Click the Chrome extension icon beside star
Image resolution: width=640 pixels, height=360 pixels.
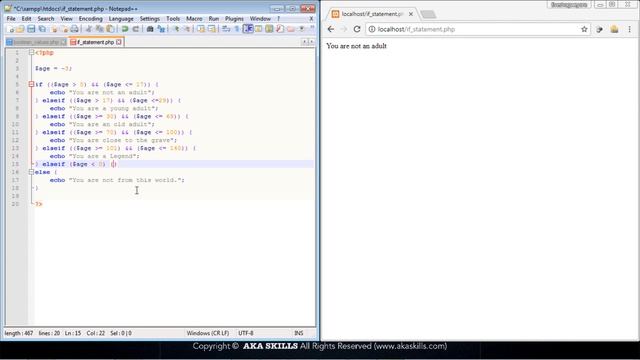pos(599,29)
